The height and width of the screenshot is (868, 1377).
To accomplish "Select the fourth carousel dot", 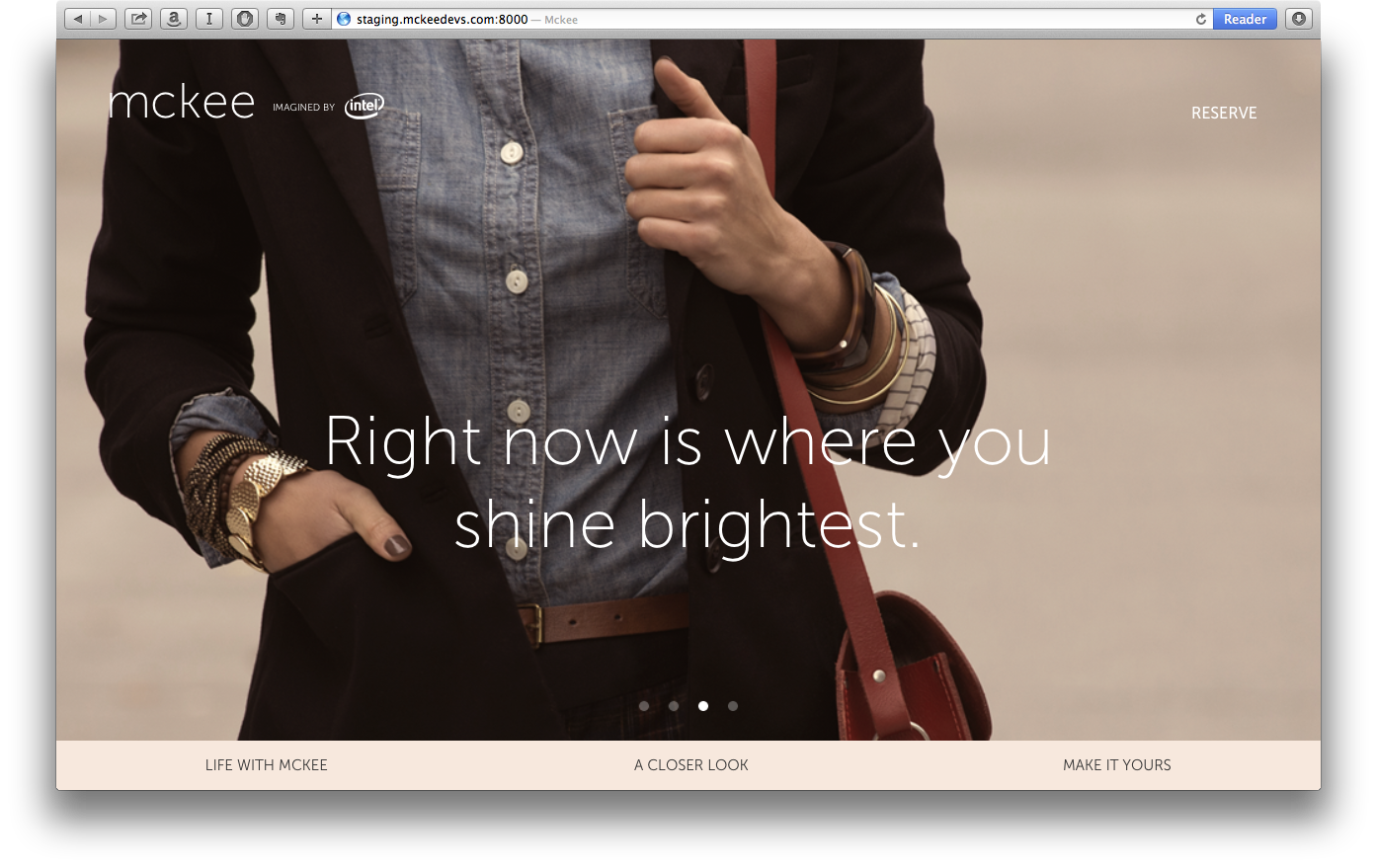I will (x=733, y=706).
